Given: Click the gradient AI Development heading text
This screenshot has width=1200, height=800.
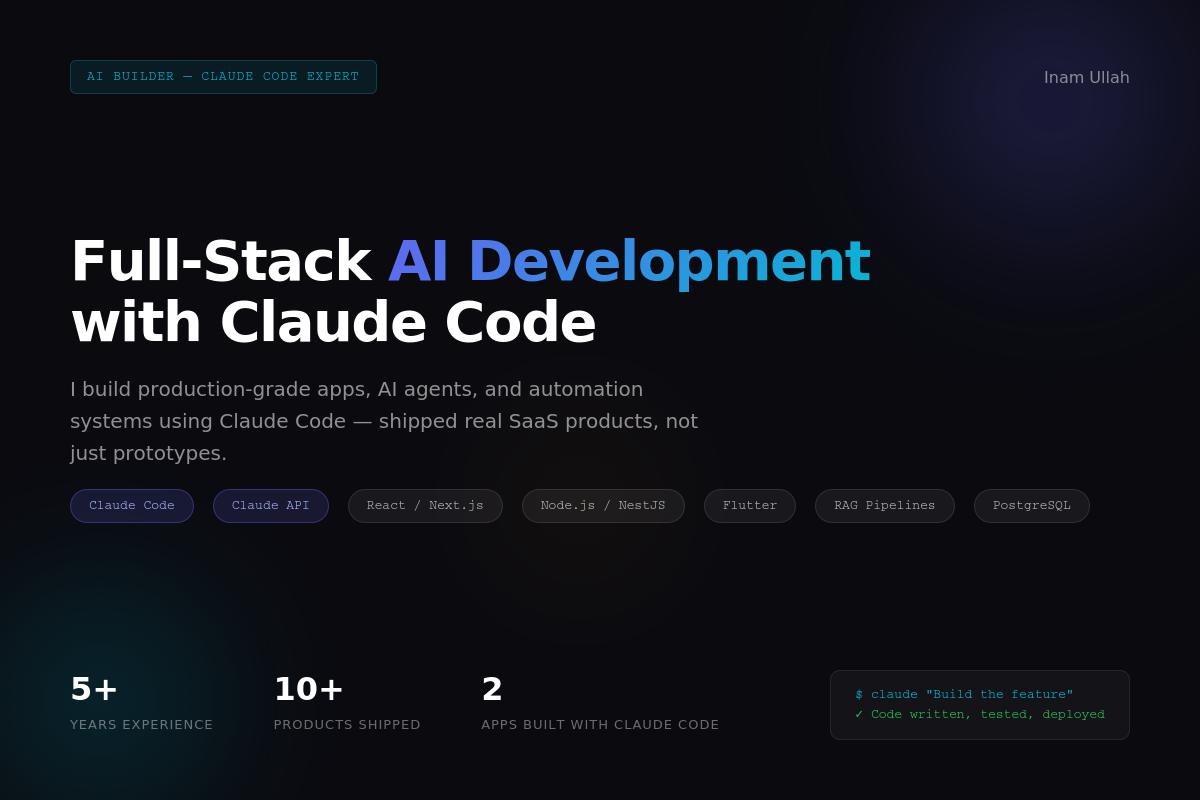Looking at the screenshot, I should 628,261.
